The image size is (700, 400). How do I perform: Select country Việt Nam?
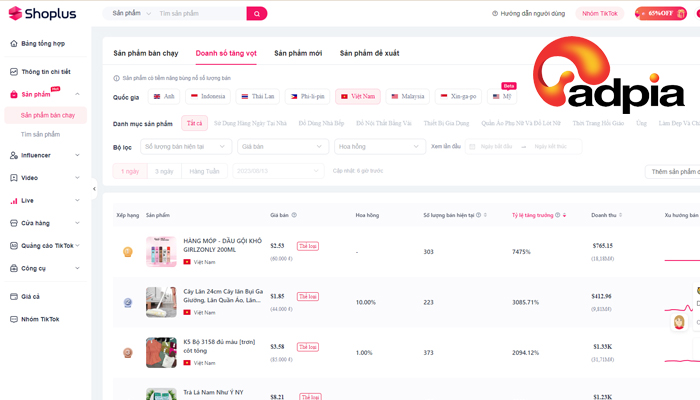358,96
